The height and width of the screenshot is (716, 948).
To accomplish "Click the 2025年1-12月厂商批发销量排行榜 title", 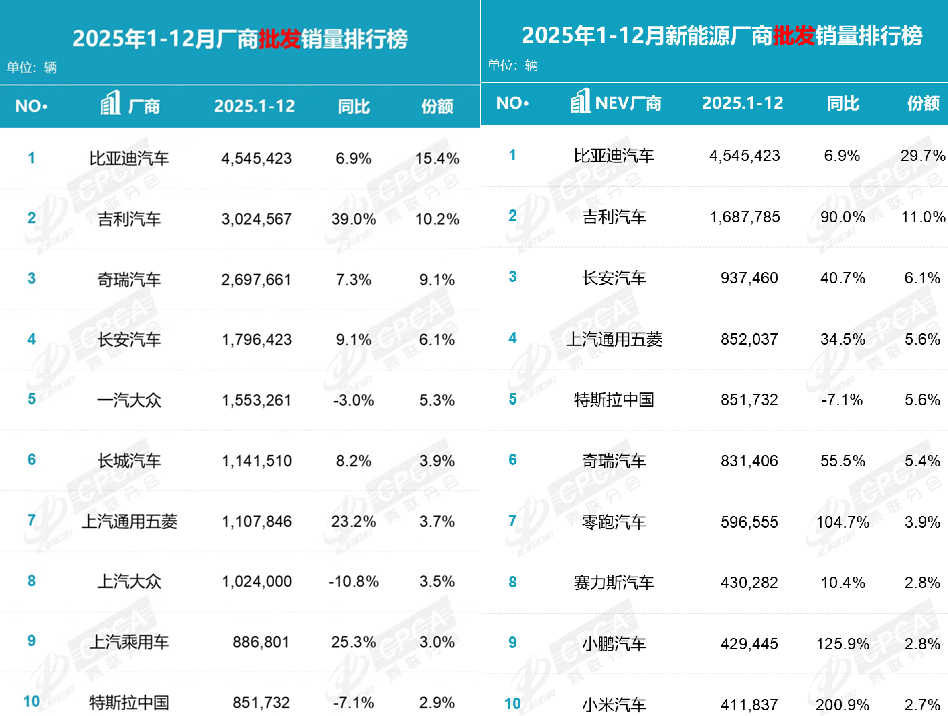I will (x=240, y=39).
